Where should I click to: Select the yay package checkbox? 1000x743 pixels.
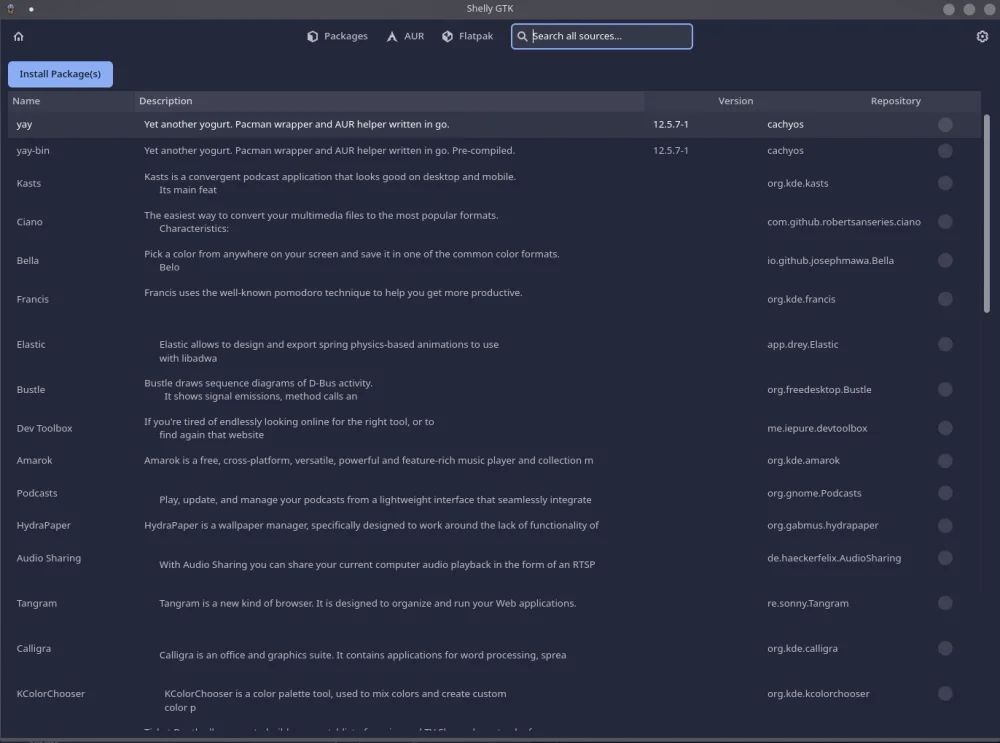coord(945,124)
